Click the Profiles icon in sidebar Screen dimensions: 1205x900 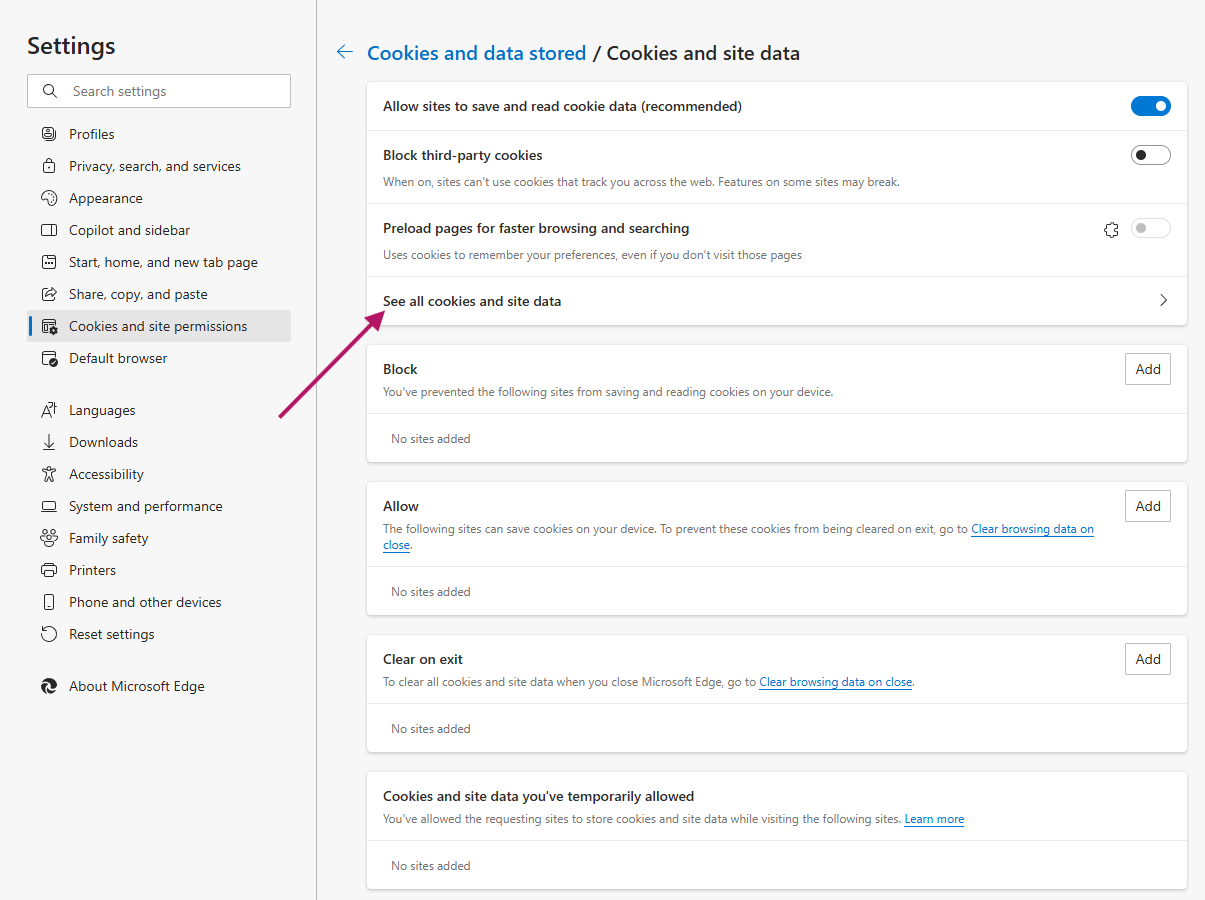coord(49,134)
